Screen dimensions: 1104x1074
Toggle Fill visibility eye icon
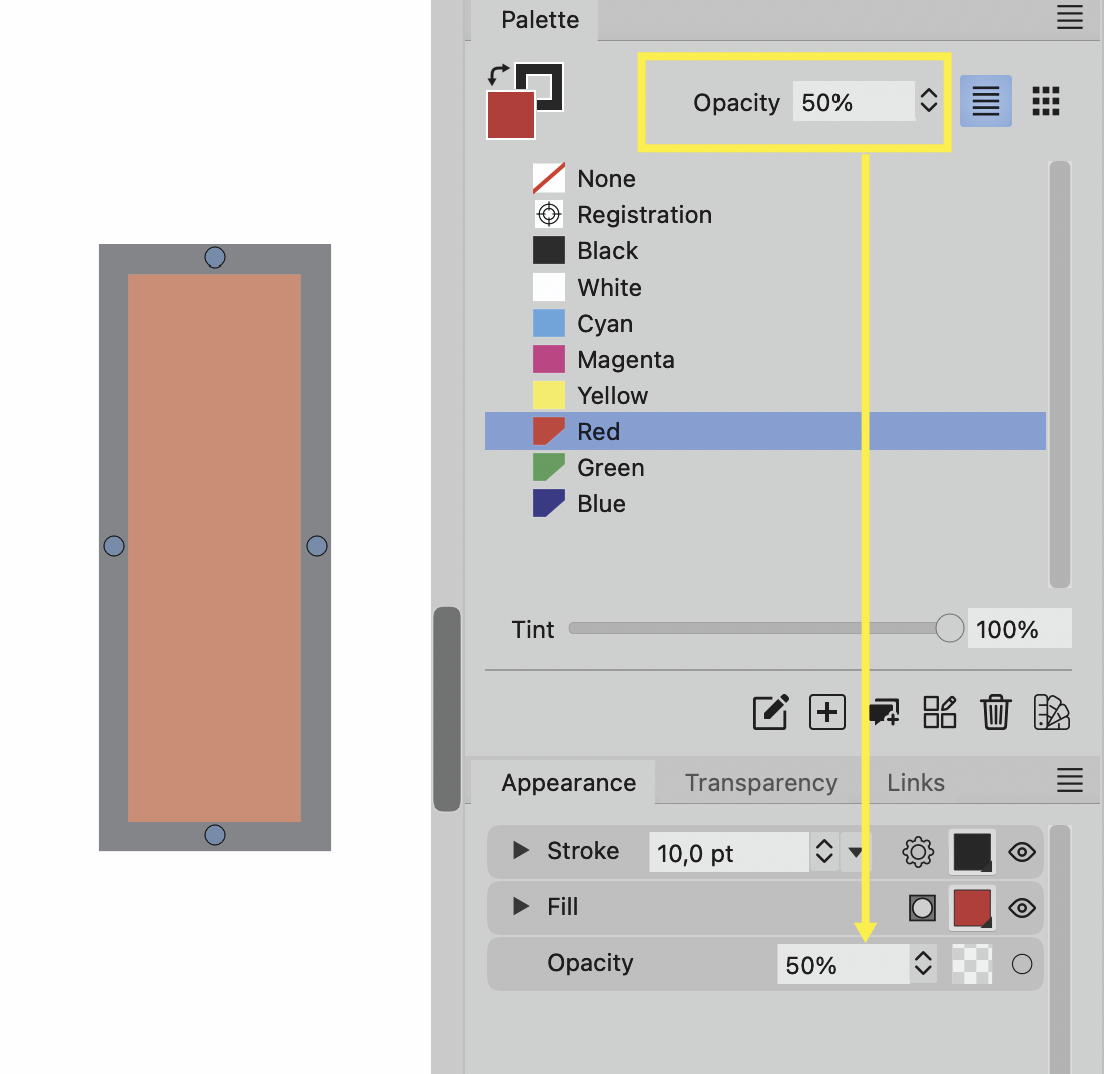tap(1021, 908)
